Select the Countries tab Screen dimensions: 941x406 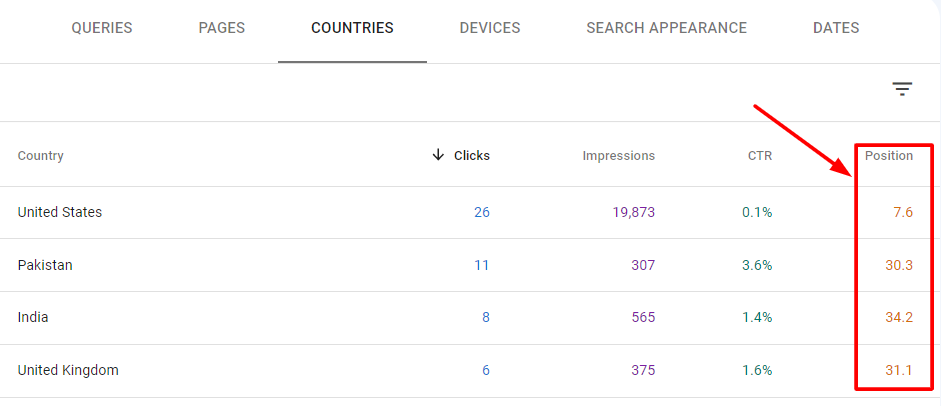pyautogui.click(x=352, y=28)
